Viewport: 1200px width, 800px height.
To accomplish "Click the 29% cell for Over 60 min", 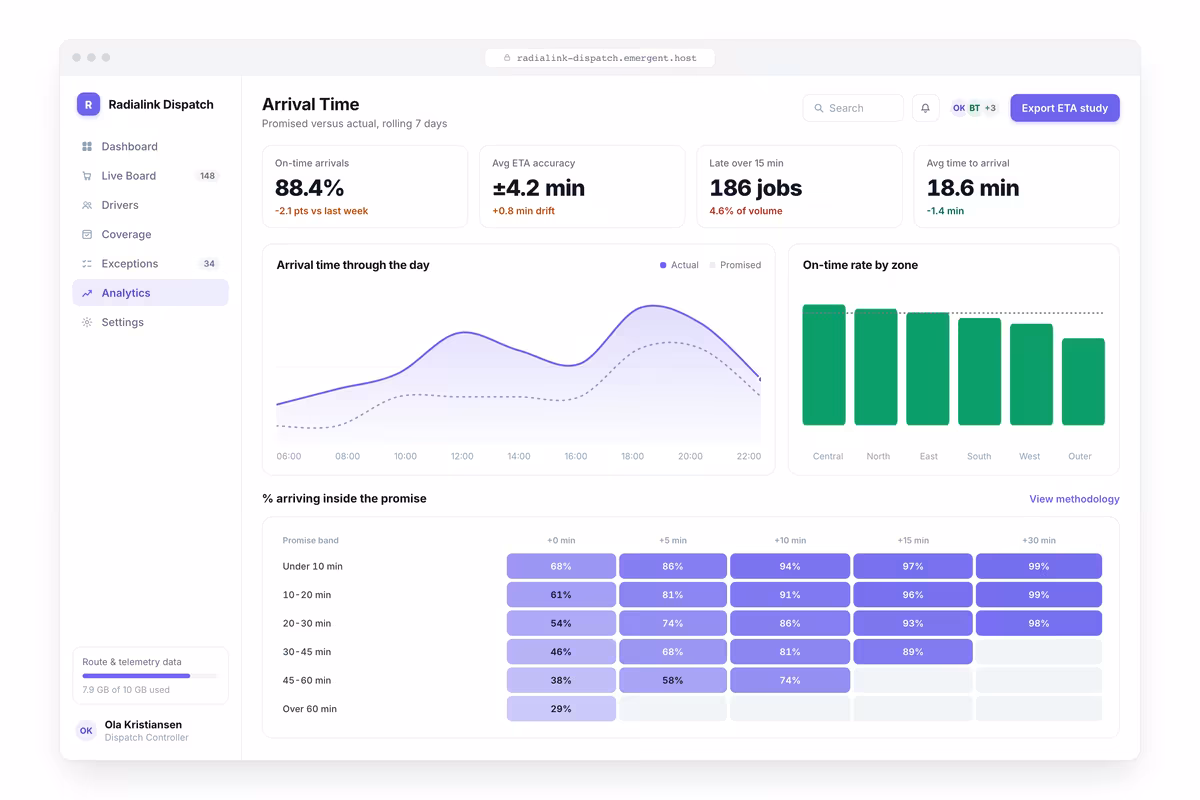I will 561,709.
